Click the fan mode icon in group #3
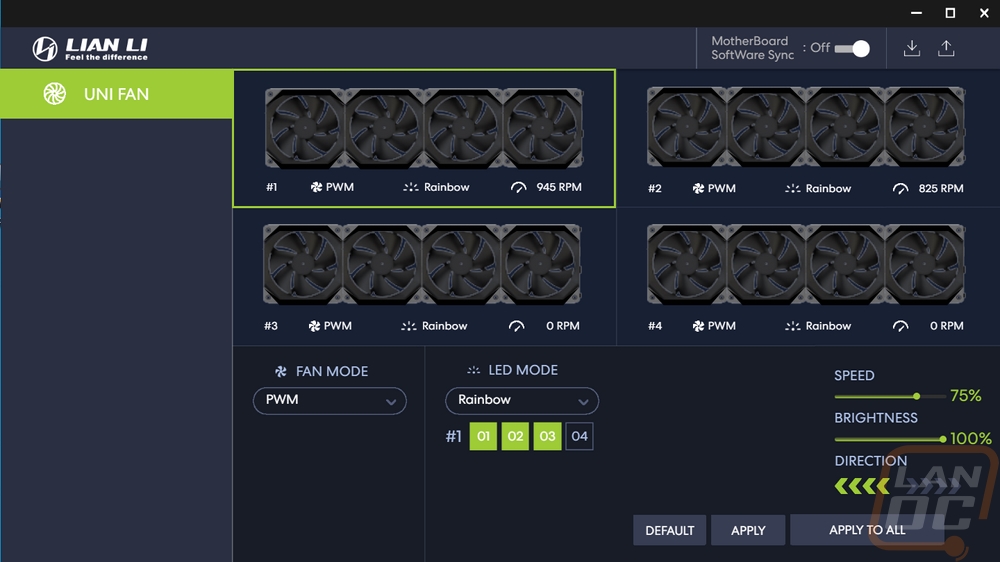Image resolution: width=1000 pixels, height=562 pixels. pos(314,326)
